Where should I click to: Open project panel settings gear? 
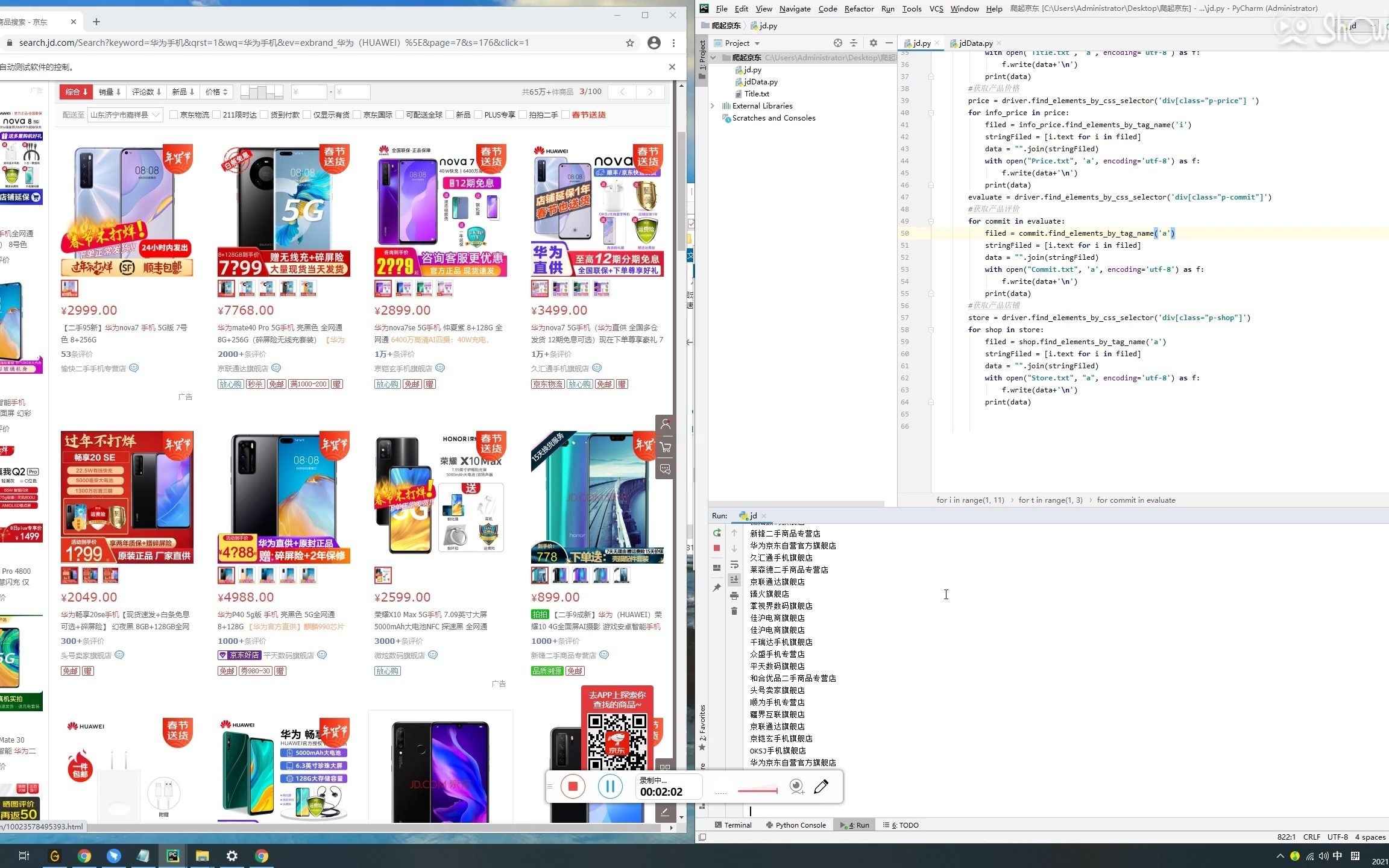click(x=873, y=43)
